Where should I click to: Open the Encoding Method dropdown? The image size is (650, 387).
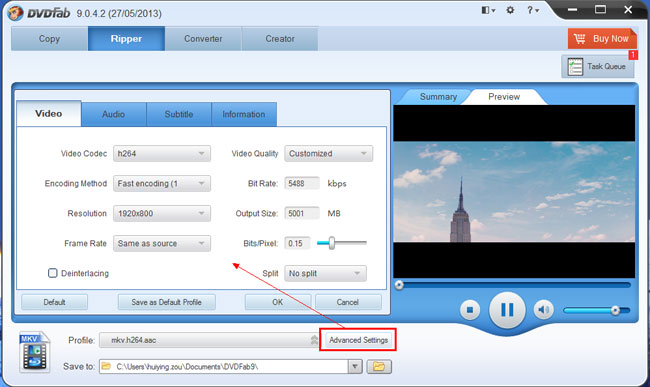tap(162, 183)
